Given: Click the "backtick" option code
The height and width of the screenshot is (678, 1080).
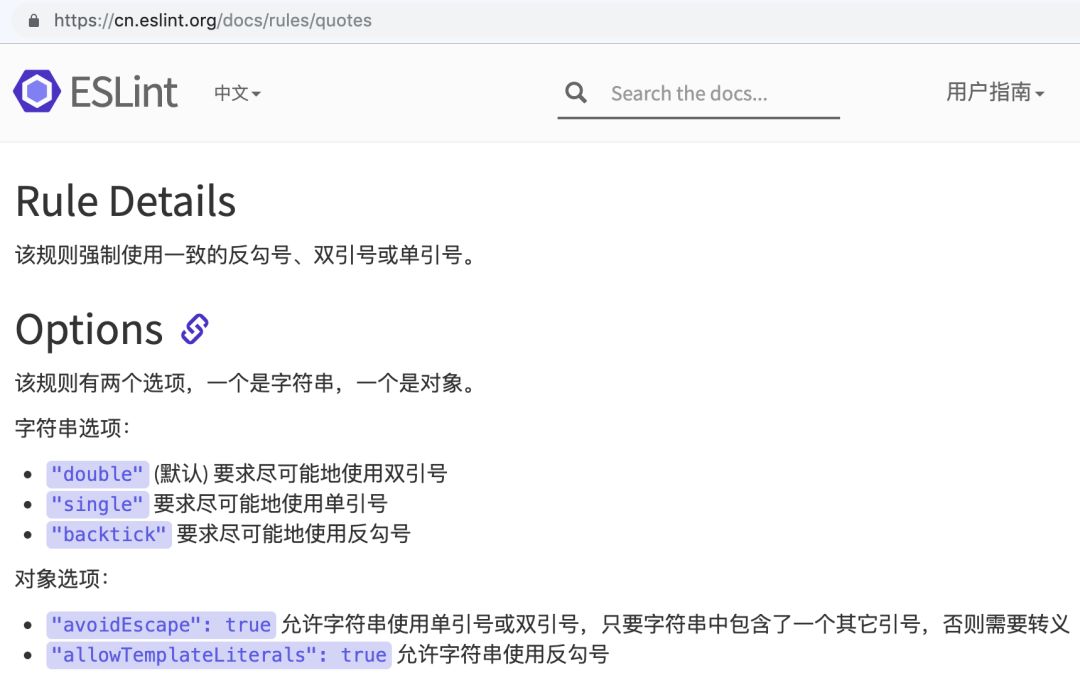Looking at the screenshot, I should [109, 535].
